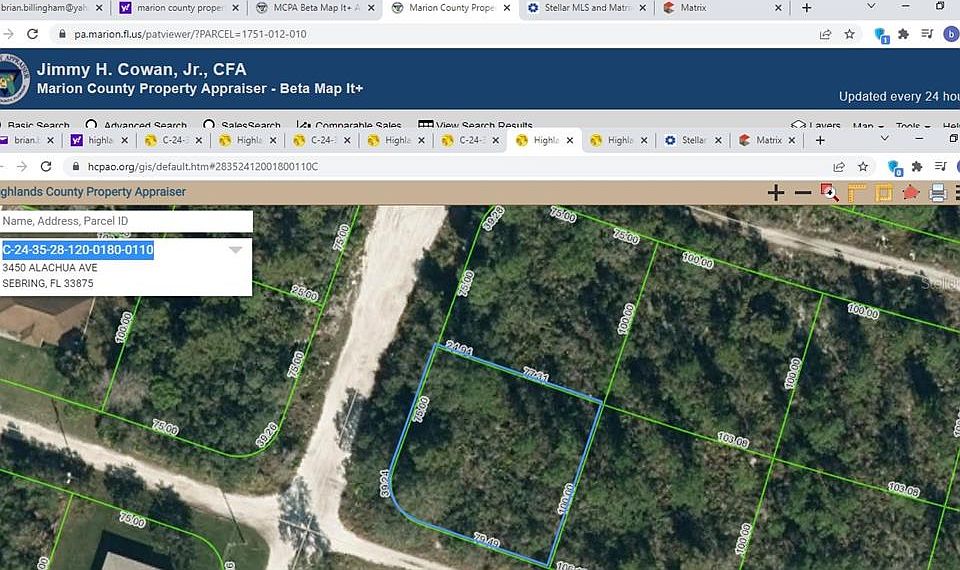The image size is (960, 570).
Task: Open Comparable Sales in Marion County toolbar
Action: (x=348, y=125)
